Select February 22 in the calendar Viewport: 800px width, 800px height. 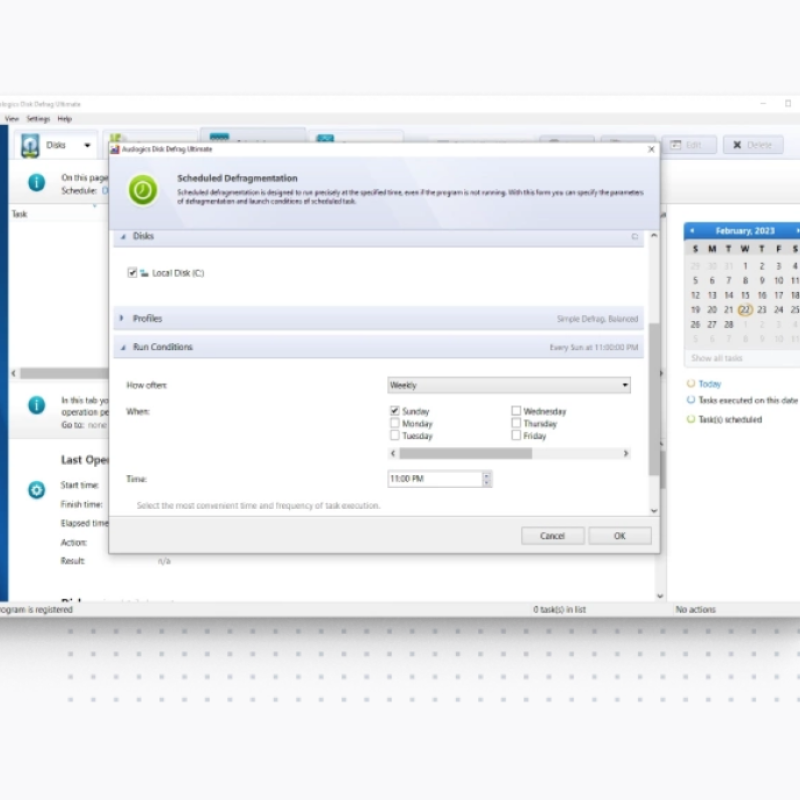[x=745, y=311]
